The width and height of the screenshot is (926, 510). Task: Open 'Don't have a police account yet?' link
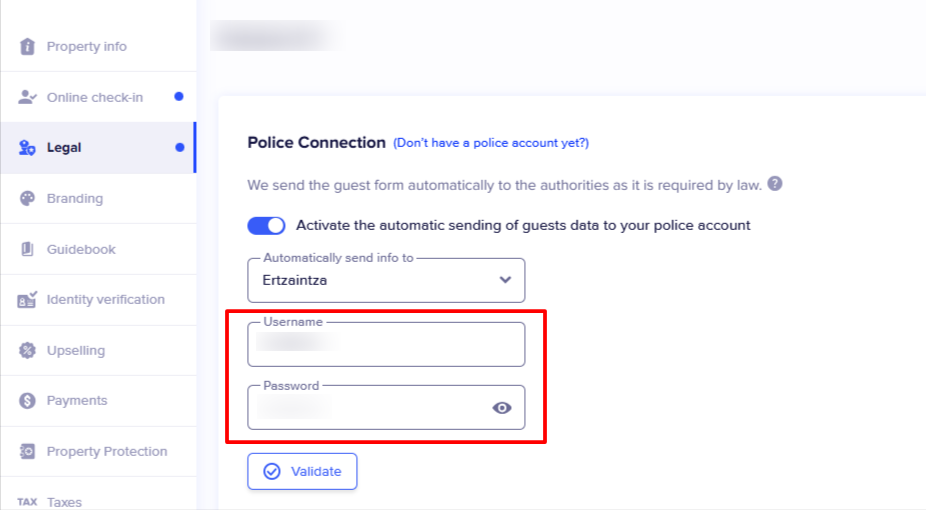tap(491, 143)
